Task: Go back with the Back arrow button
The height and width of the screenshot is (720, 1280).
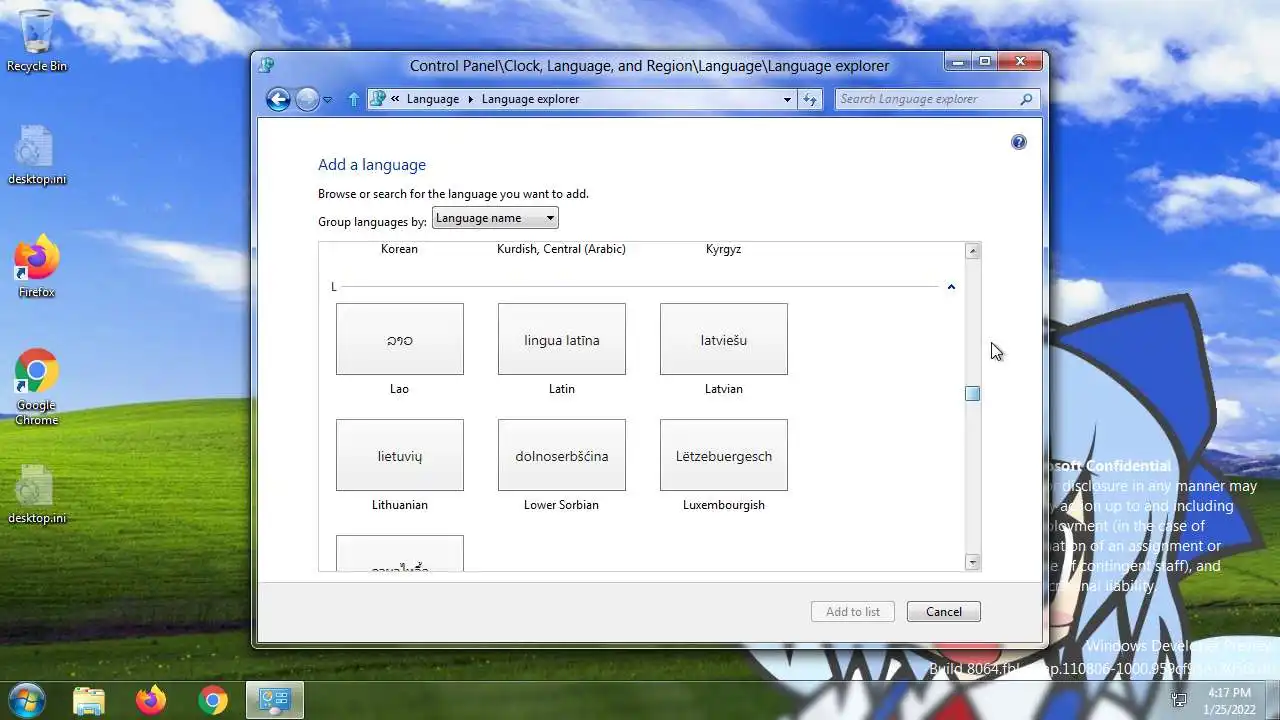Action: (x=278, y=99)
